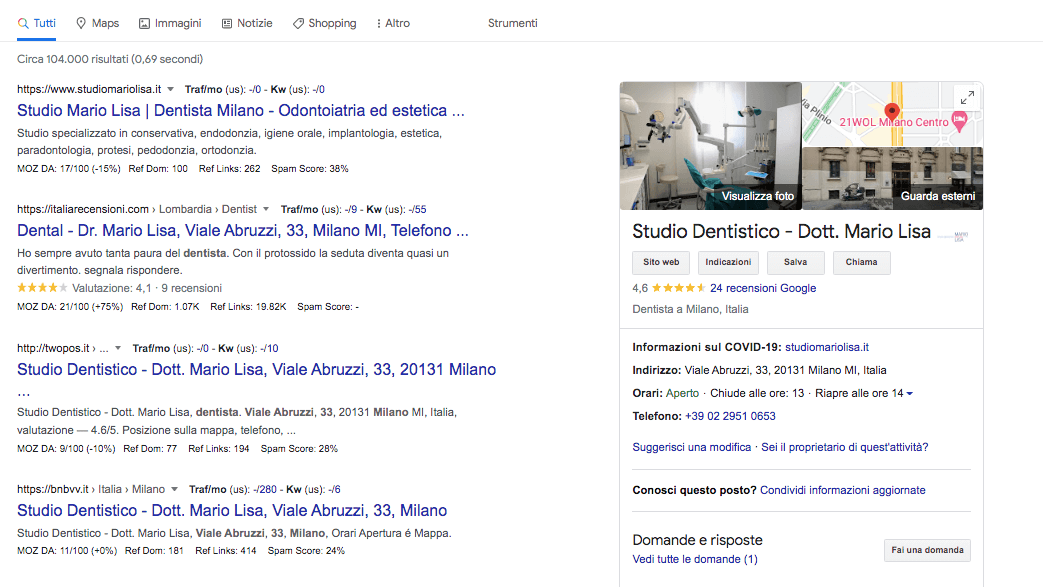Screen dimensions: 1043x587
Task: Open the Altro menu
Action: [393, 23]
